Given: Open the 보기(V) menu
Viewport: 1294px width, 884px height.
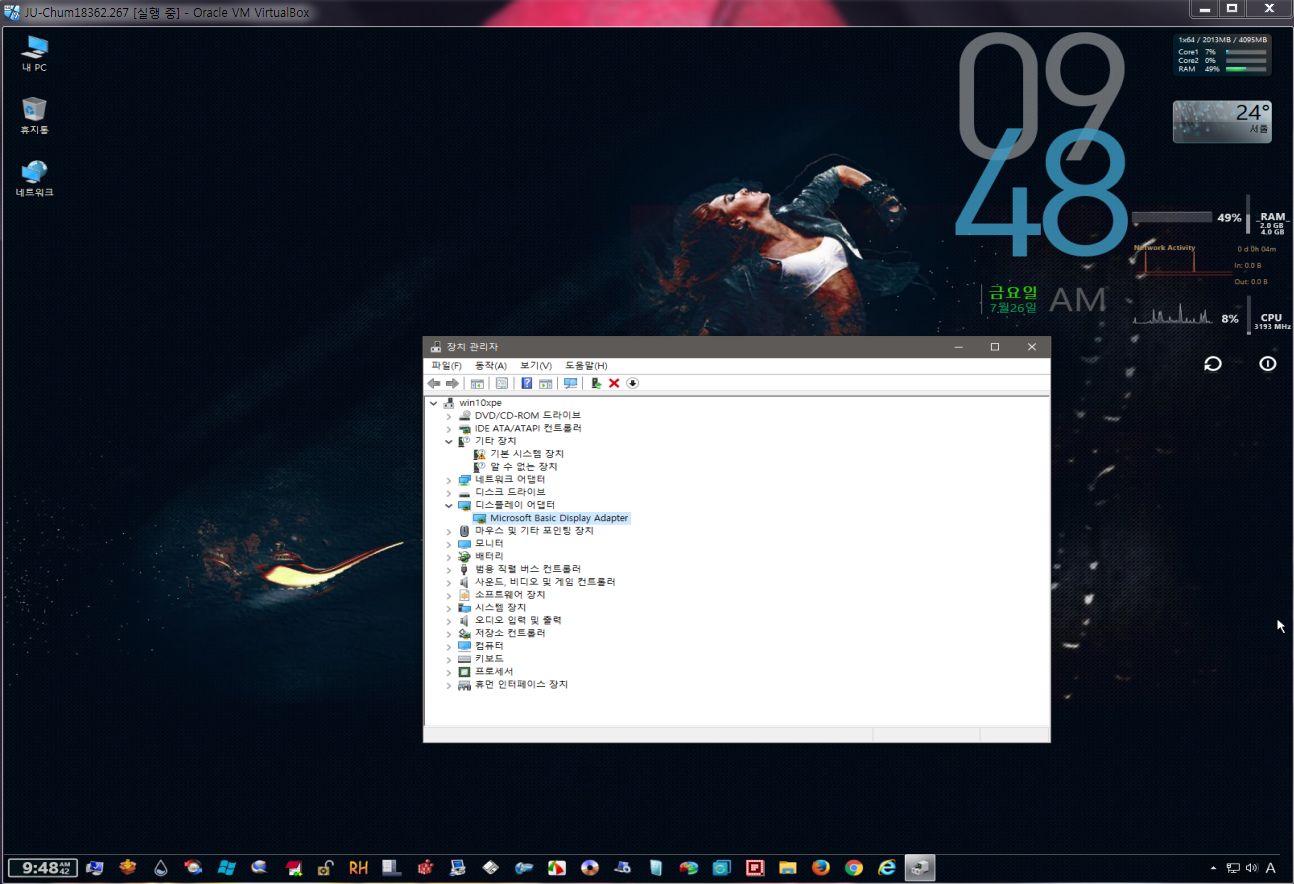Looking at the screenshot, I should click(x=536, y=366).
